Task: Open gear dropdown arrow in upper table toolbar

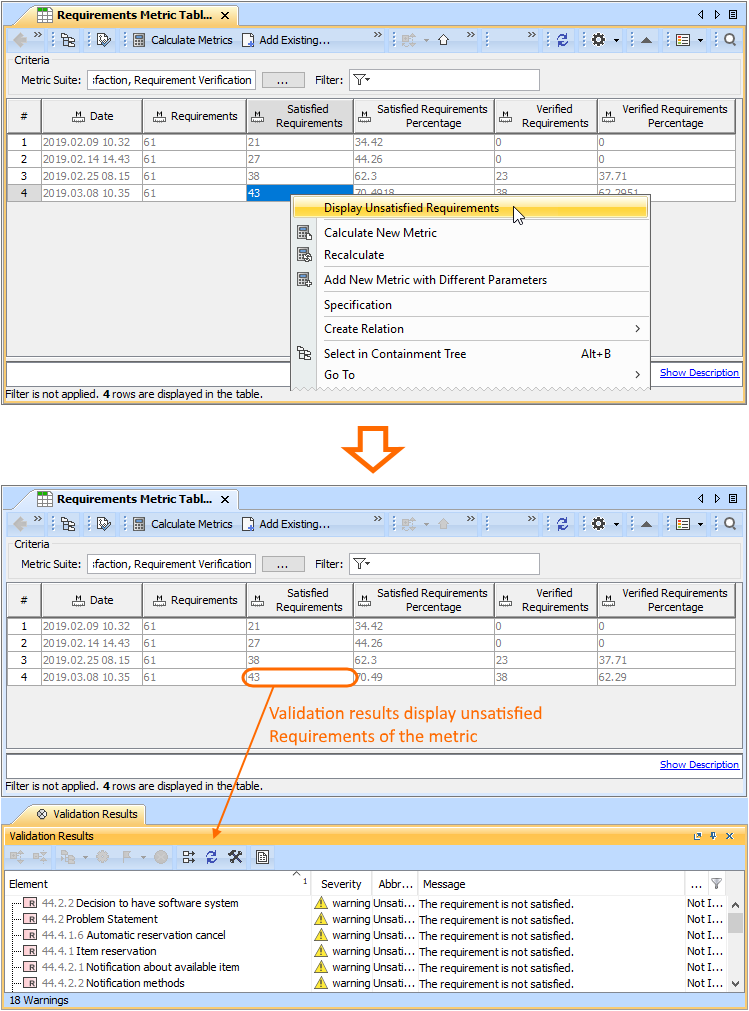Action: (616, 41)
